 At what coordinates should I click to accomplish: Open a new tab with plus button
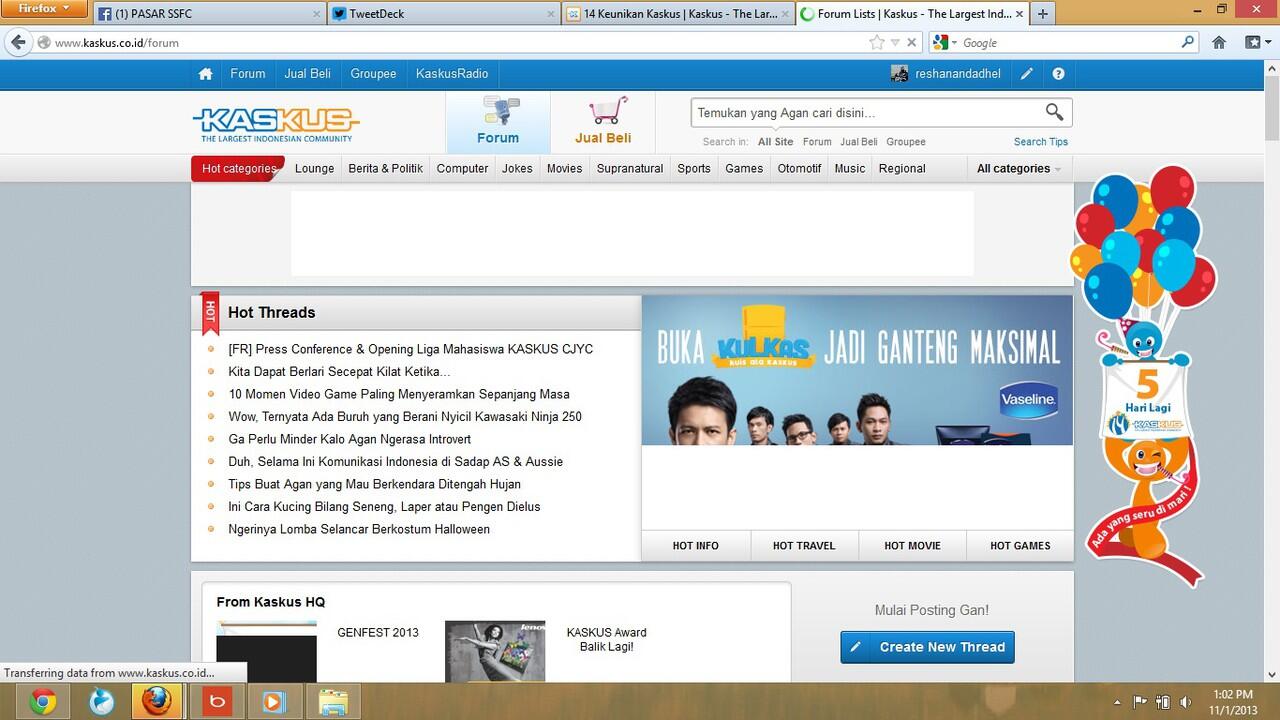tap(1043, 14)
